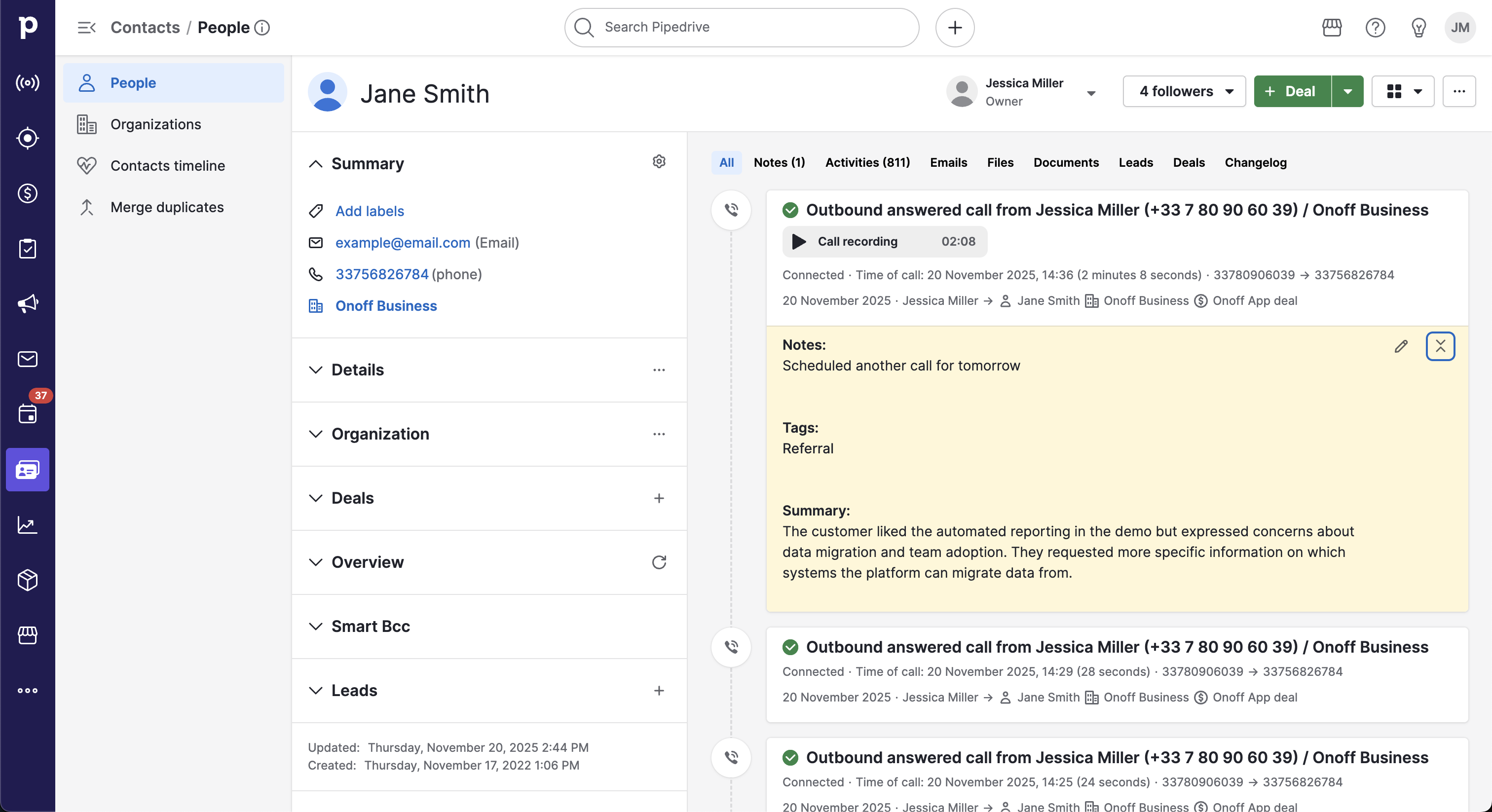Image resolution: width=1492 pixels, height=812 pixels.
Task: Expand the Organization section
Action: coord(316,434)
